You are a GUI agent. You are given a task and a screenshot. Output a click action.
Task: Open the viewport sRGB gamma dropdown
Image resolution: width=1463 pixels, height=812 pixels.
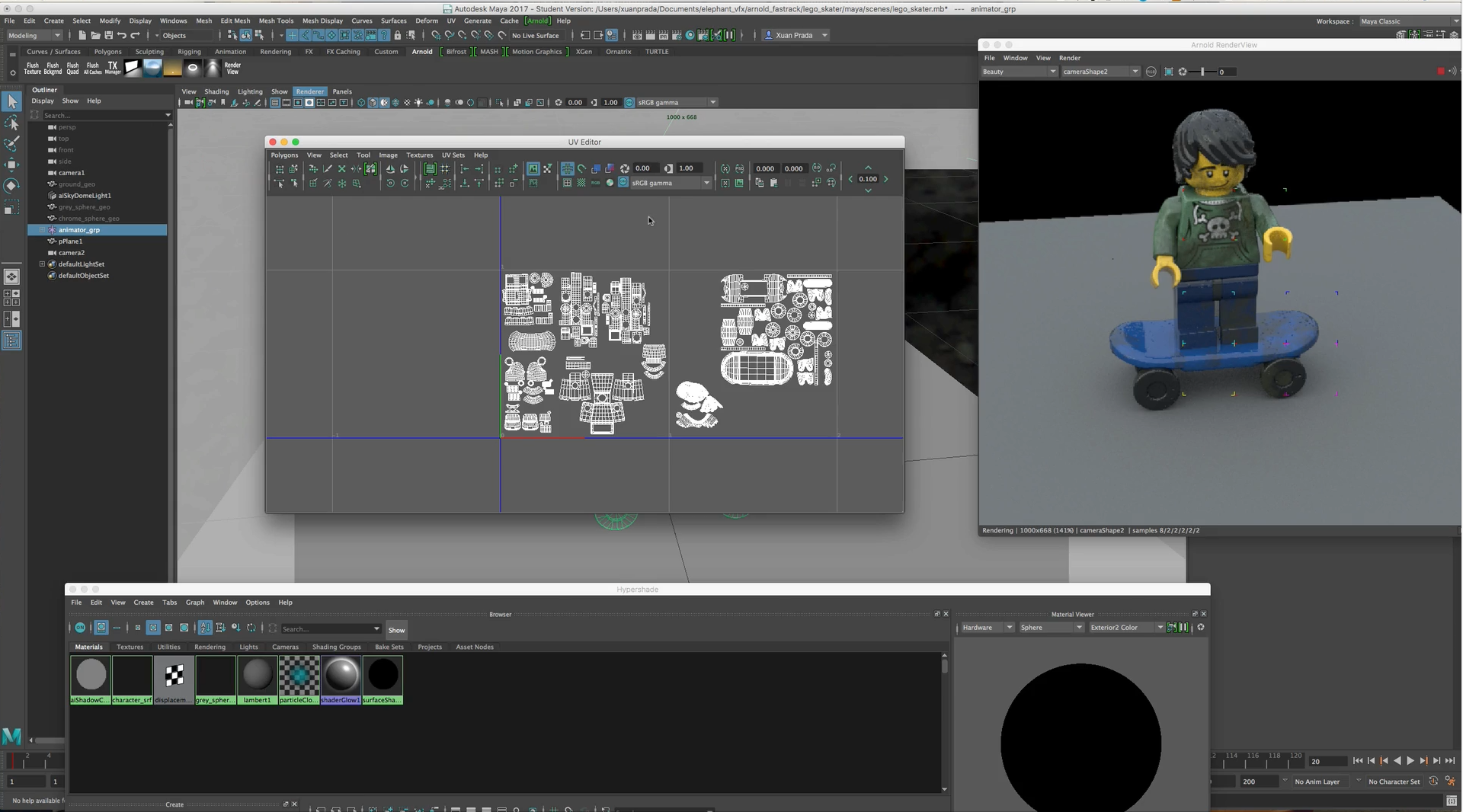coord(677,102)
